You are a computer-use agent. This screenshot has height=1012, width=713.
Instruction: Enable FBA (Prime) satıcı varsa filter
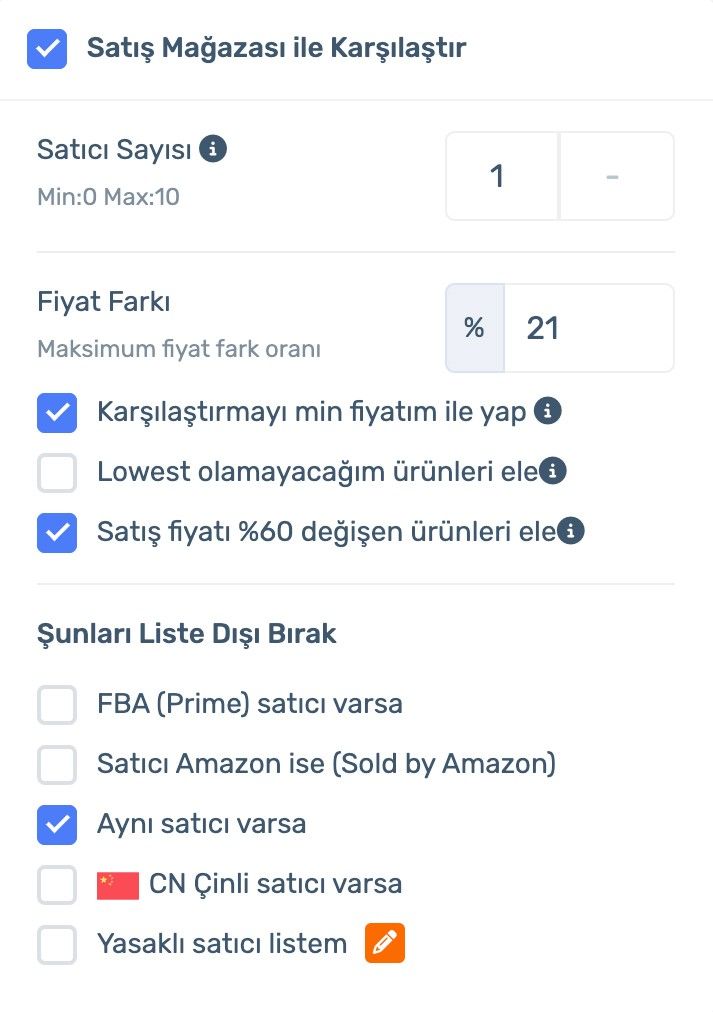coord(57,704)
